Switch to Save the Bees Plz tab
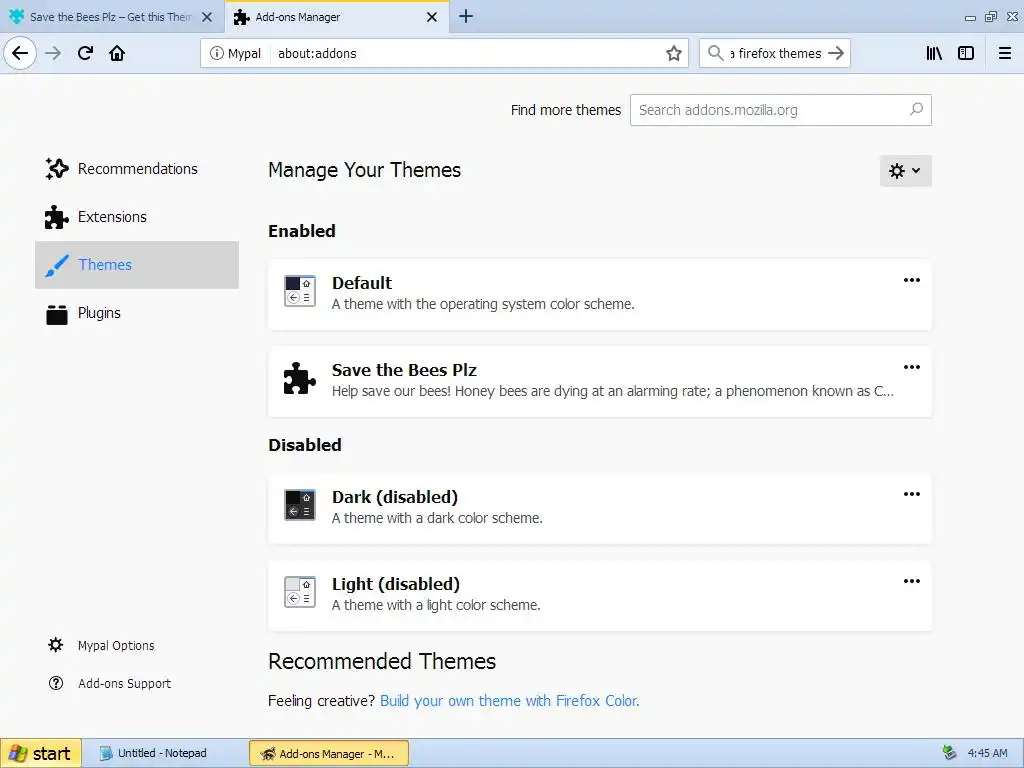1024x768 pixels. click(x=112, y=17)
